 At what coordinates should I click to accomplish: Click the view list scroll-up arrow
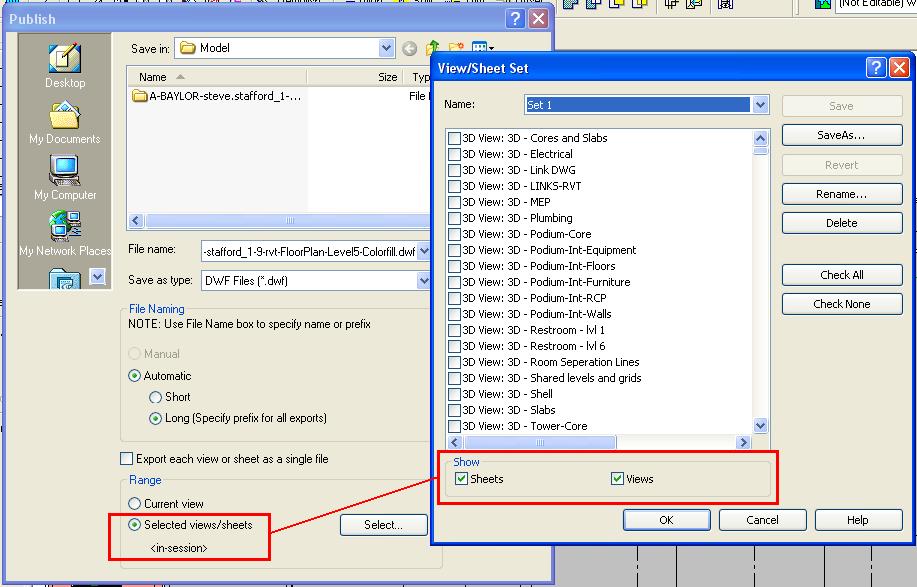pos(760,138)
